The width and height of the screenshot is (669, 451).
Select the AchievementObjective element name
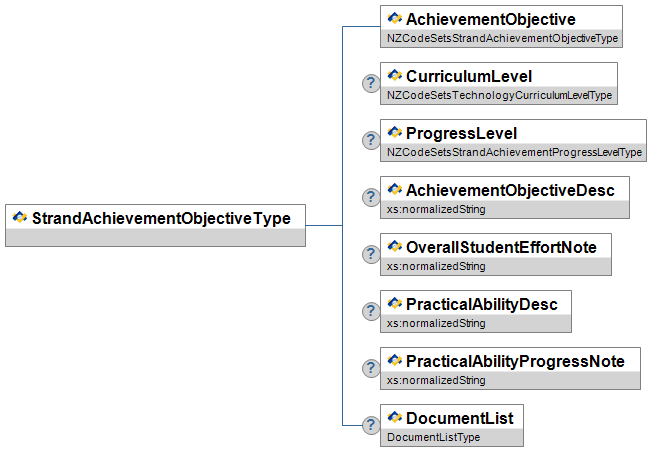click(x=490, y=19)
